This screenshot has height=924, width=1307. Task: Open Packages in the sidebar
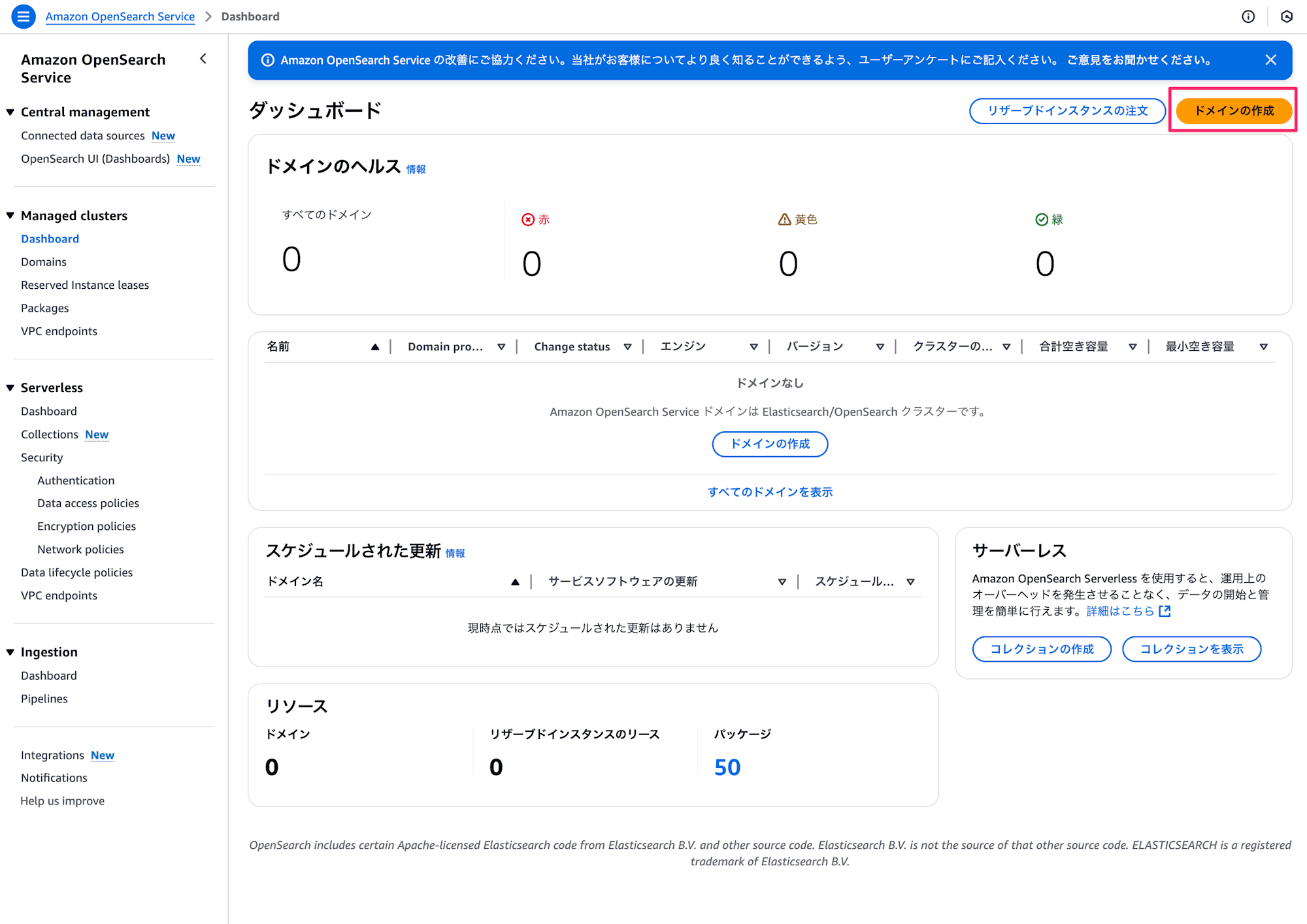point(44,308)
